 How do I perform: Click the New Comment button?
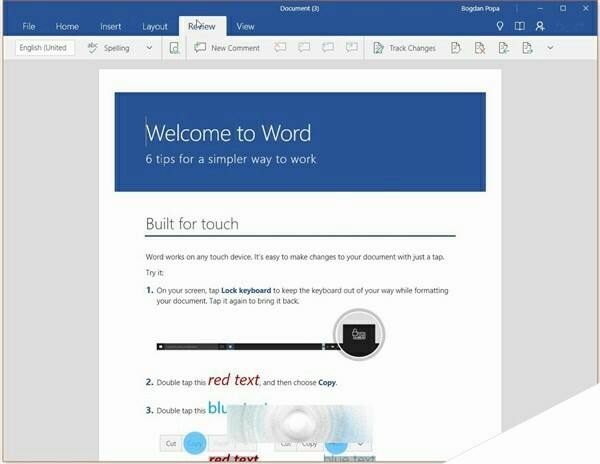pyautogui.click(x=227, y=48)
